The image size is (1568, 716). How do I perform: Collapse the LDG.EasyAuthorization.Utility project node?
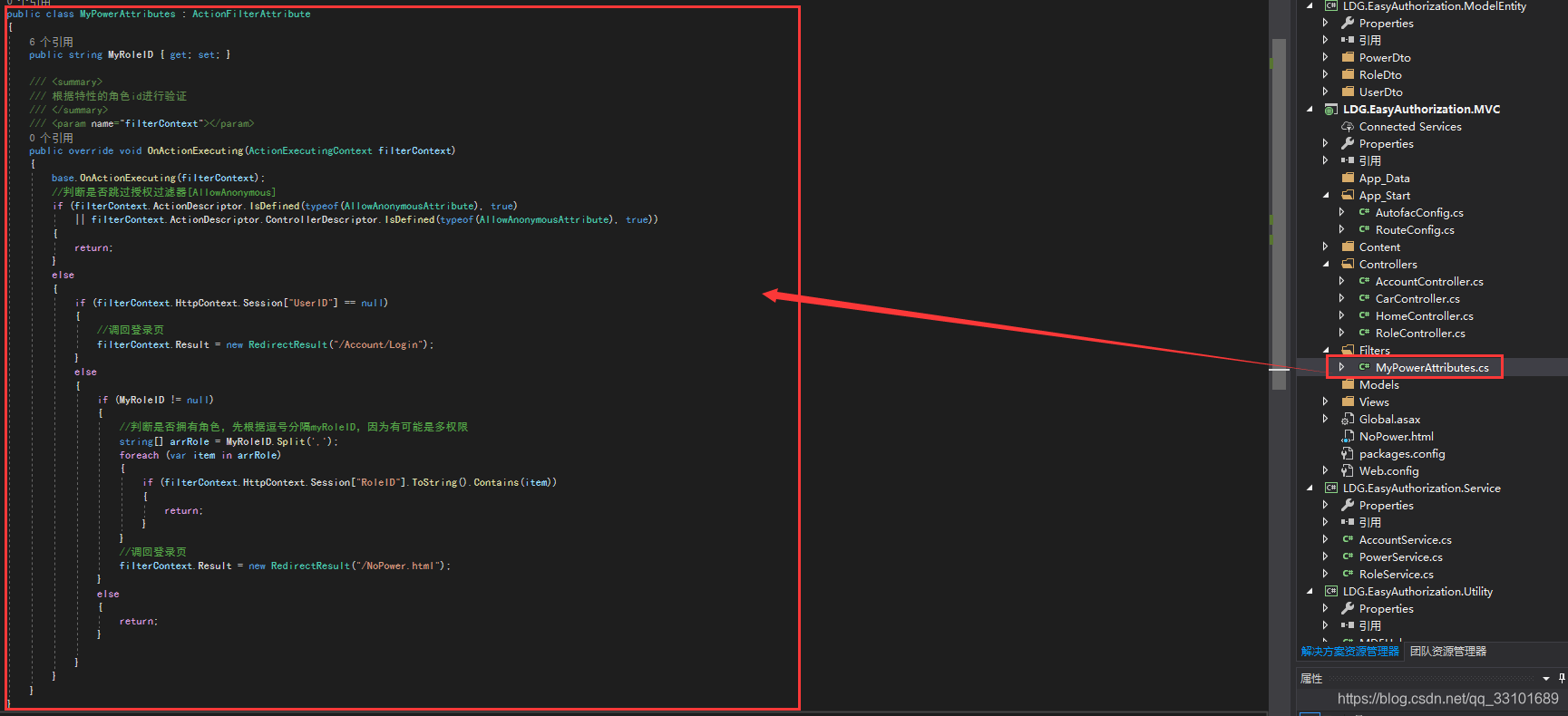coord(1310,591)
